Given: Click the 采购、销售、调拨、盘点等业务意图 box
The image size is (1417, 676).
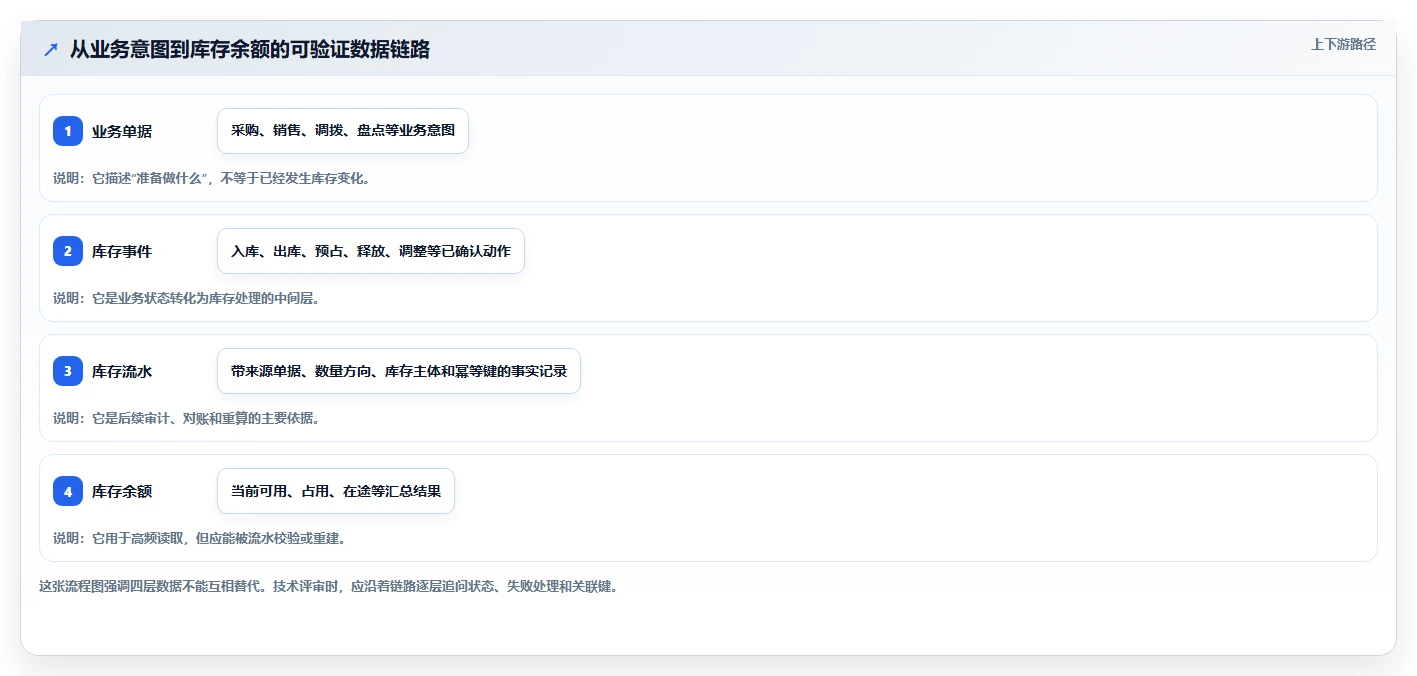Looking at the screenshot, I should click(343, 131).
